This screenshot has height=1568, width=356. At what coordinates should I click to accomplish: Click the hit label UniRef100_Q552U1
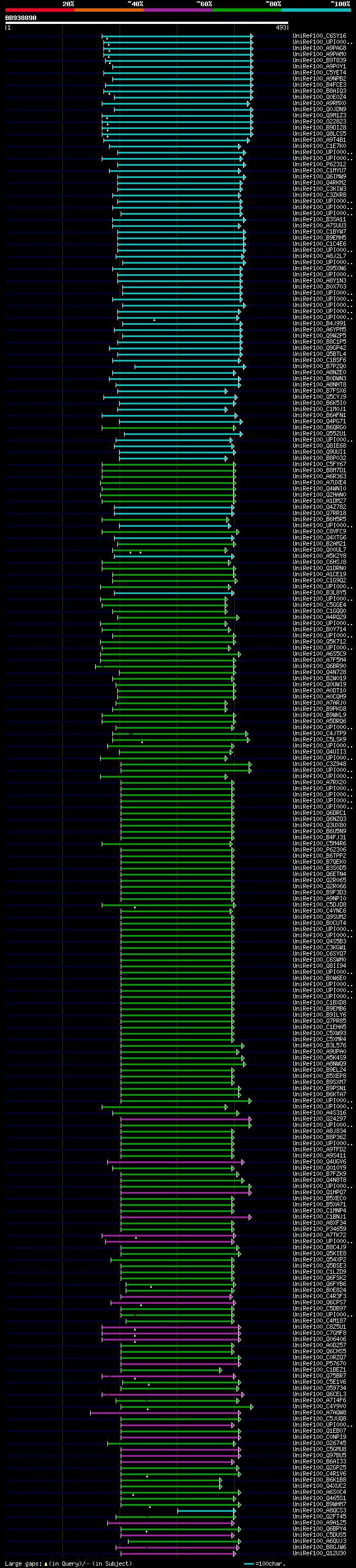(319, 434)
